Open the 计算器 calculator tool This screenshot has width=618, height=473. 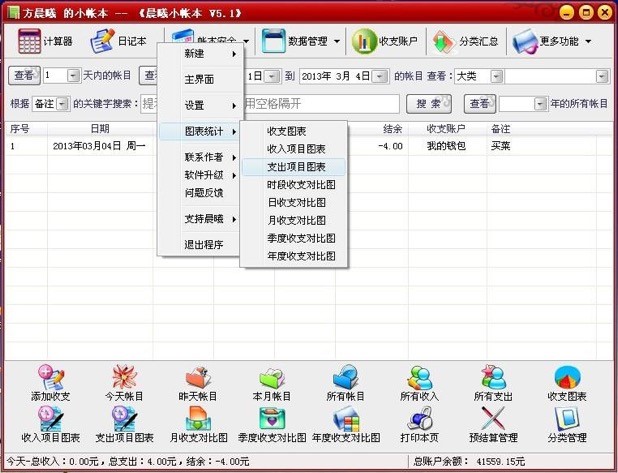point(45,41)
